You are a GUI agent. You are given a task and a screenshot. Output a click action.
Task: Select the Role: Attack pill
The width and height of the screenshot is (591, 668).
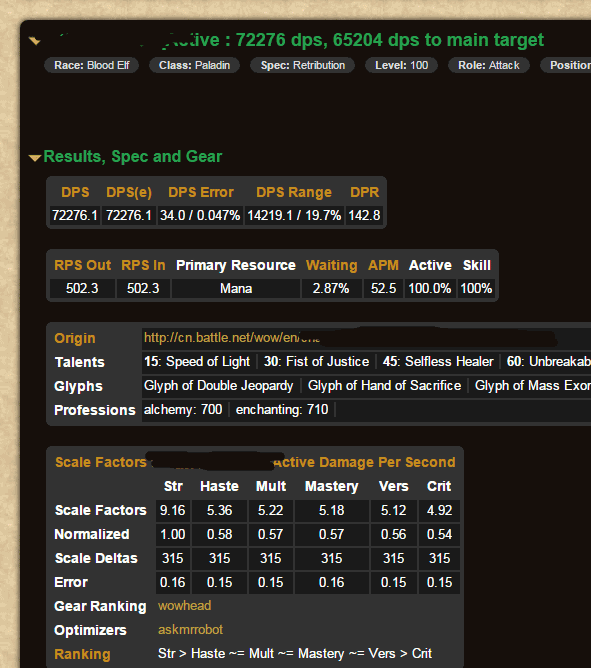[x=489, y=65]
